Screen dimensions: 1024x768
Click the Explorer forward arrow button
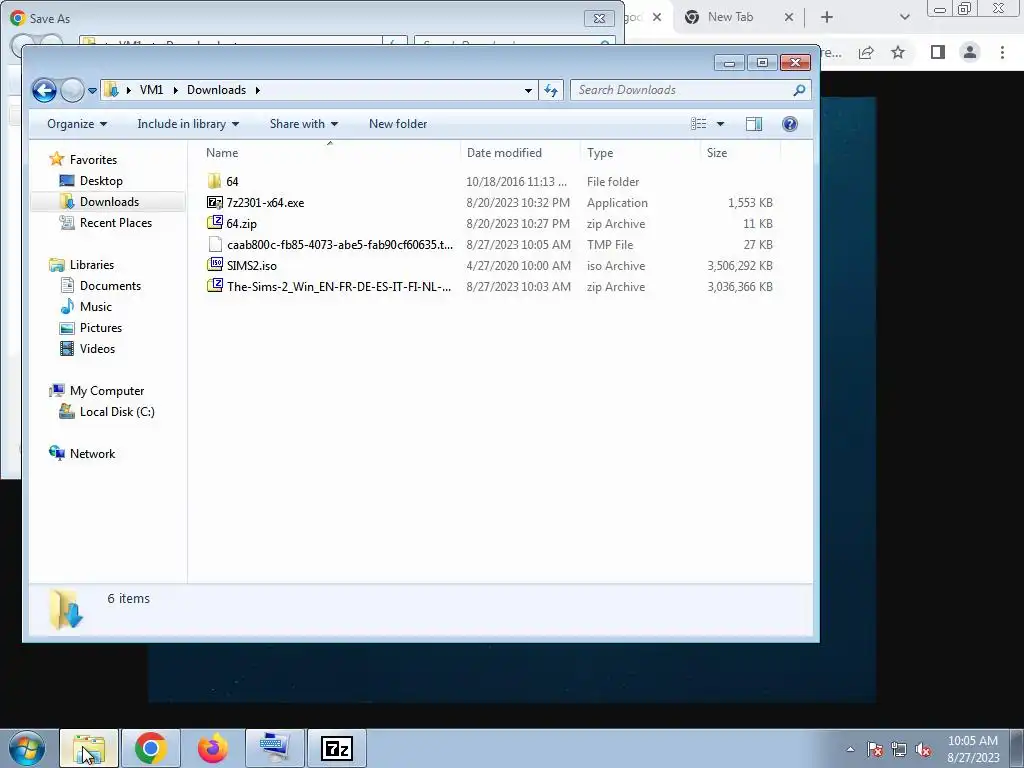click(72, 90)
